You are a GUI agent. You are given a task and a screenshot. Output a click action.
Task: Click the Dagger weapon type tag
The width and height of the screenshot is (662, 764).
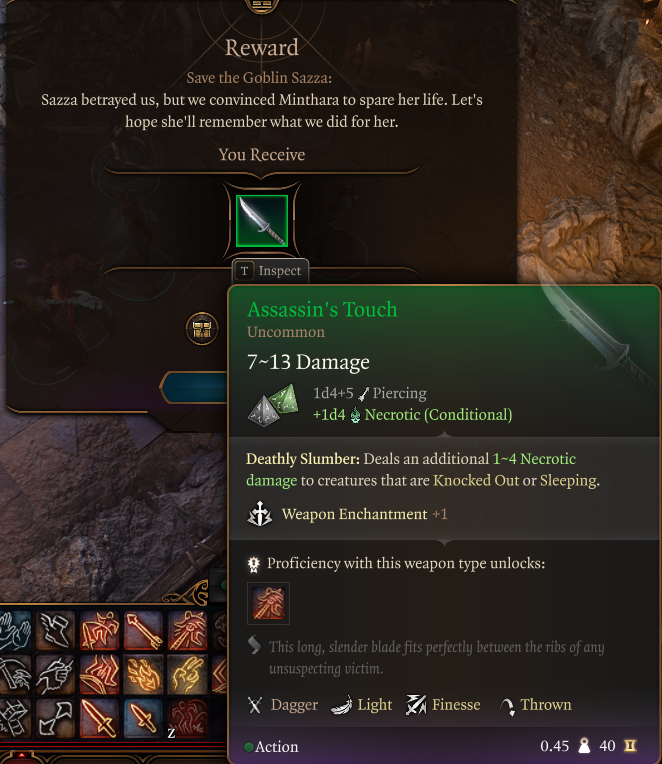283,705
